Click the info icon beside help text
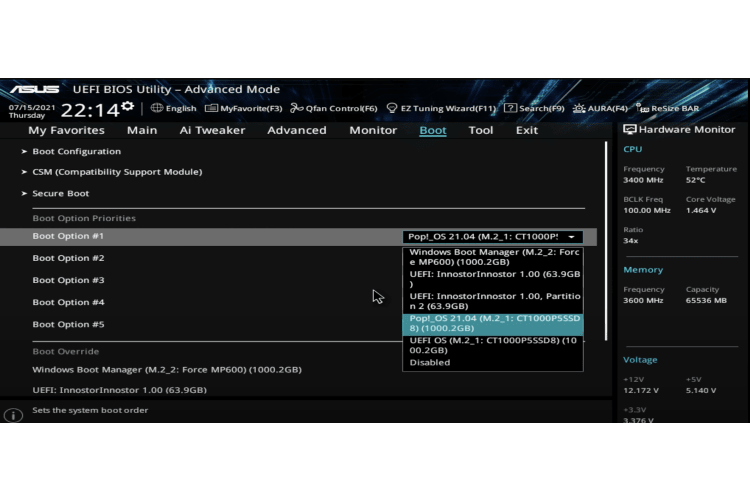The width and height of the screenshot is (750, 500). (x=13, y=415)
